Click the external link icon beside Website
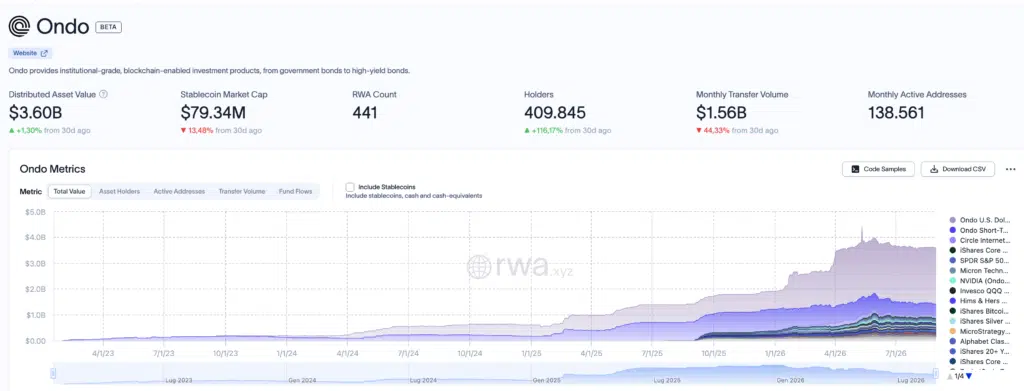 coord(44,54)
